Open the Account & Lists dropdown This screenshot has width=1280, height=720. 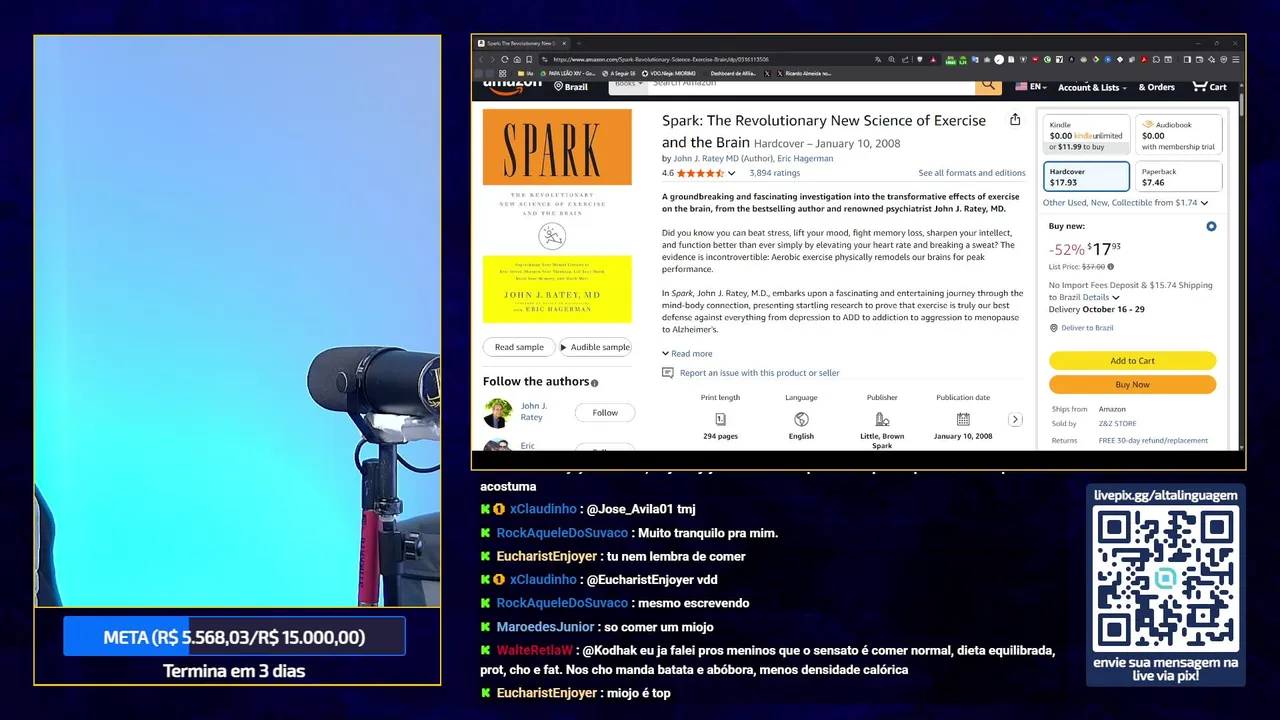(1092, 87)
